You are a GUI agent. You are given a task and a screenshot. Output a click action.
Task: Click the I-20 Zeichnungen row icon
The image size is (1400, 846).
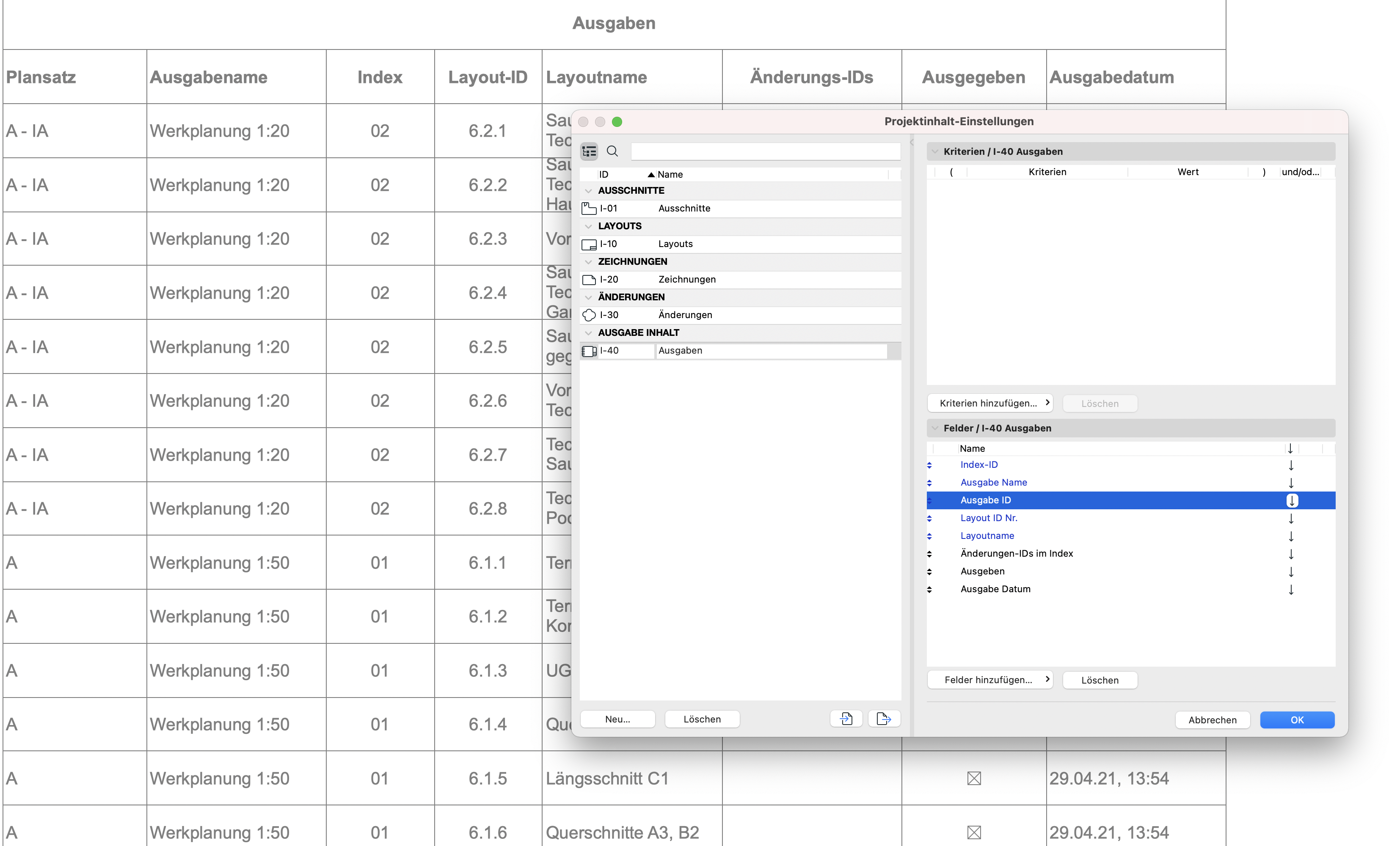[589, 279]
